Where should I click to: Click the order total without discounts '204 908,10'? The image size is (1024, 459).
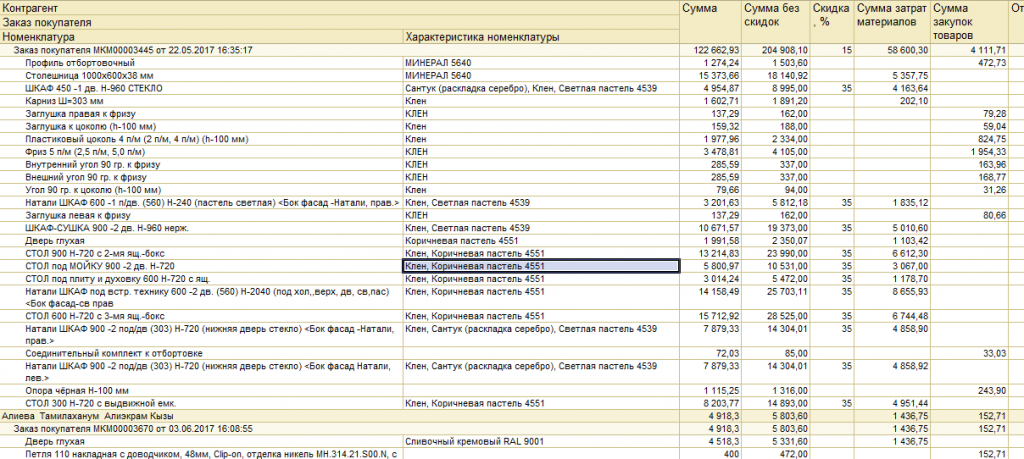[786, 50]
